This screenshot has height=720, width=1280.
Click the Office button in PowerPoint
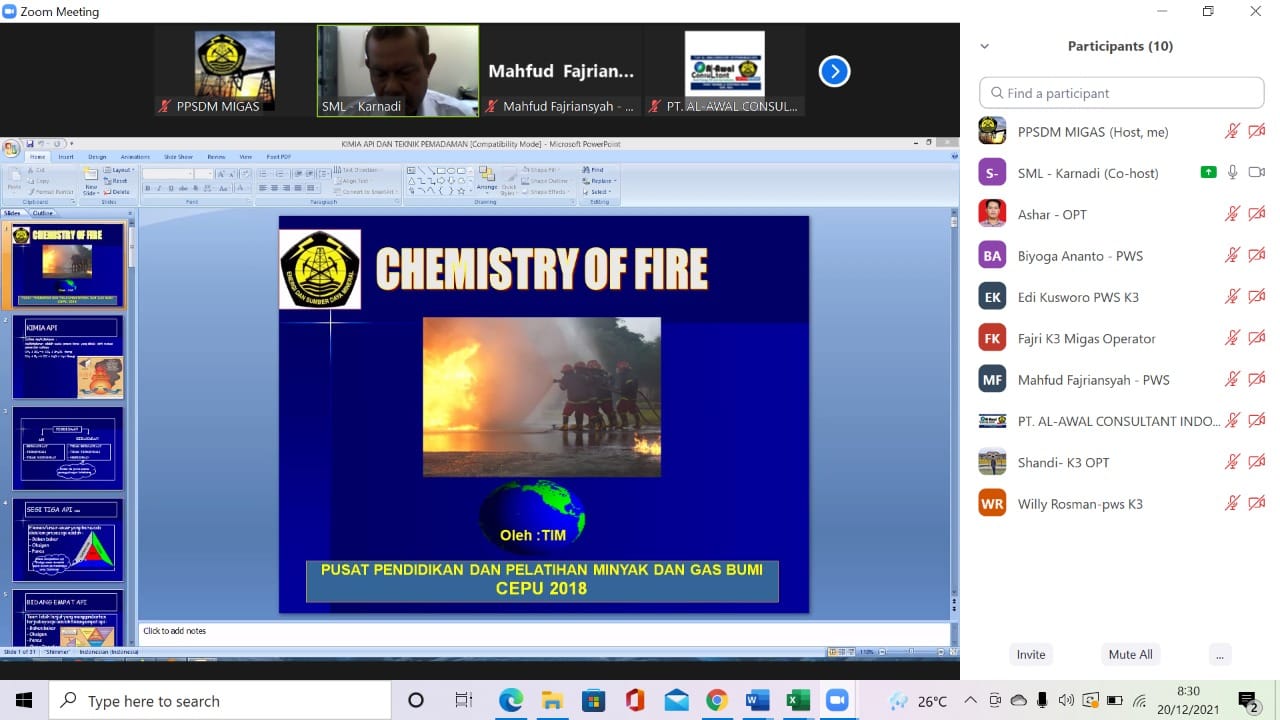pyautogui.click(x=11, y=149)
